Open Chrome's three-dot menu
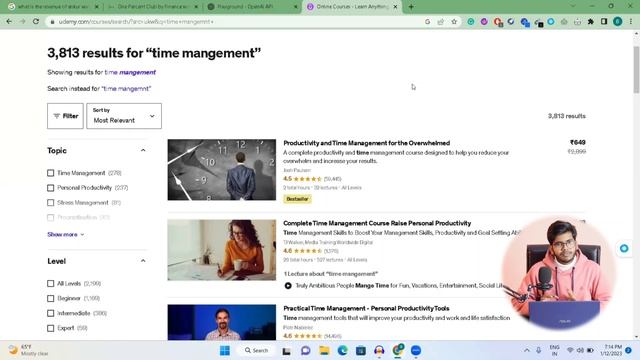 click(631, 22)
